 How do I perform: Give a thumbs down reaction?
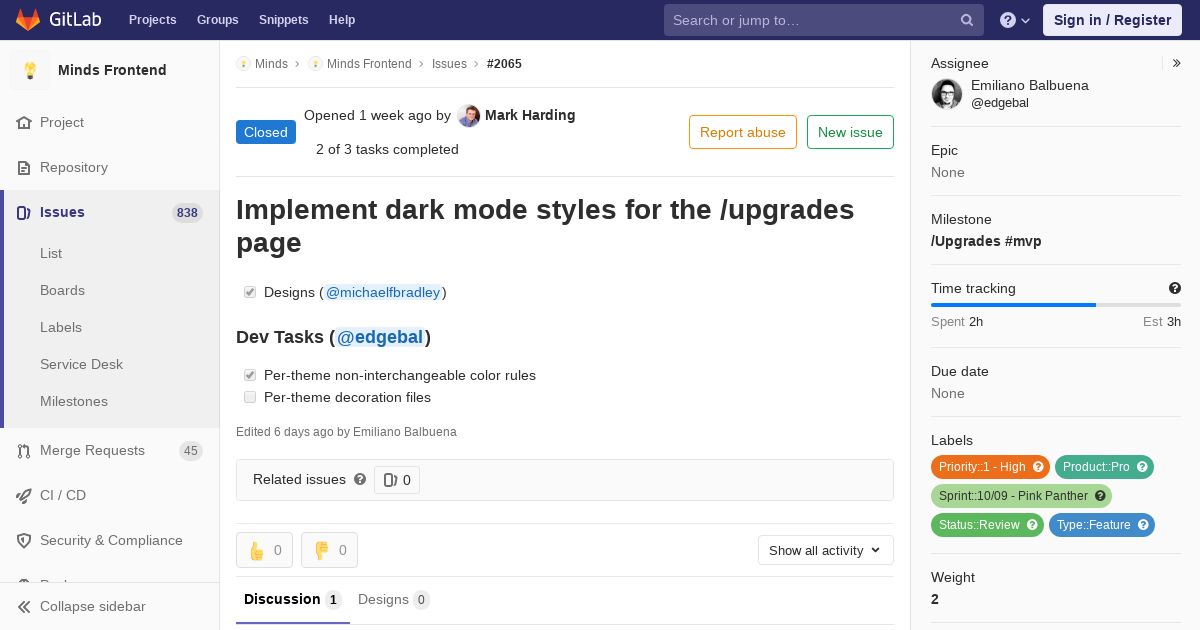tap(329, 550)
